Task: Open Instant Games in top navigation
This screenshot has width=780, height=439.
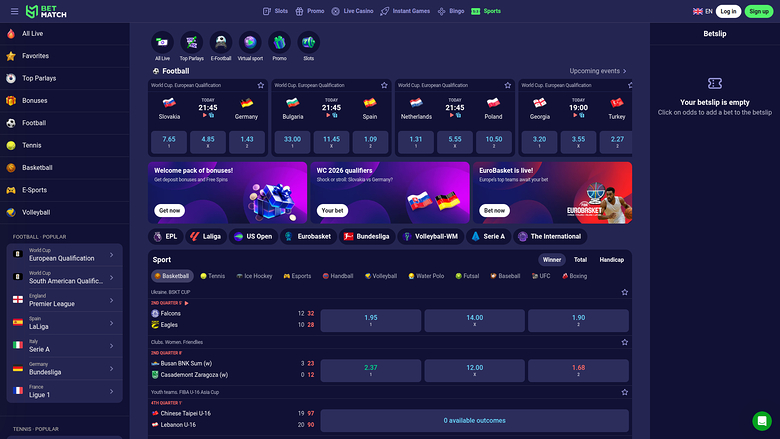Action: pyautogui.click(x=405, y=11)
